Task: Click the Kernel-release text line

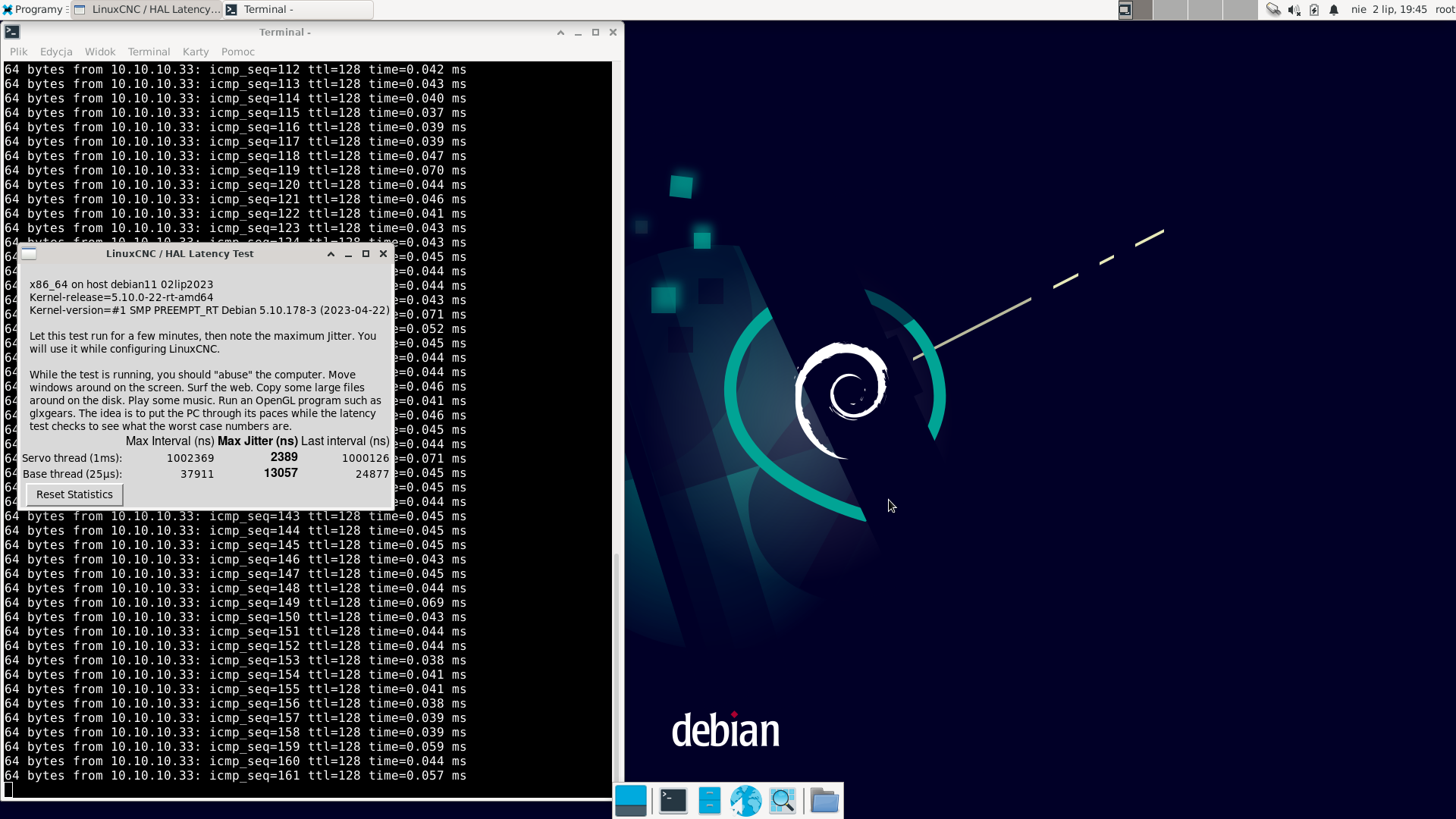Action: (x=121, y=297)
